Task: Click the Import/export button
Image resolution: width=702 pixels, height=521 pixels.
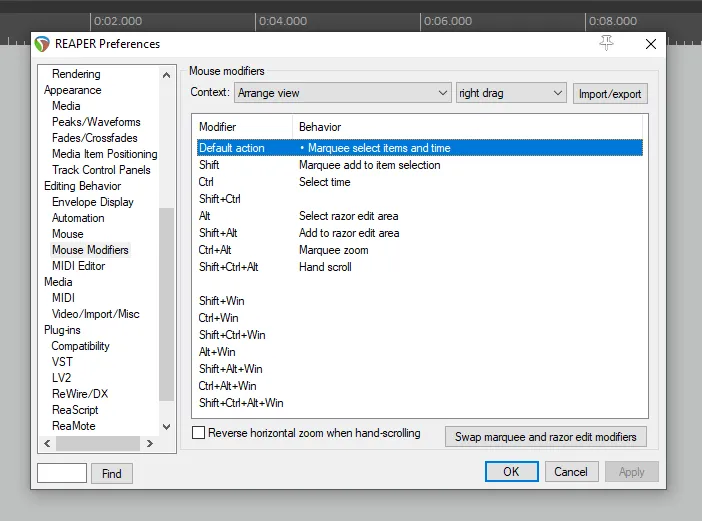Action: (610, 94)
